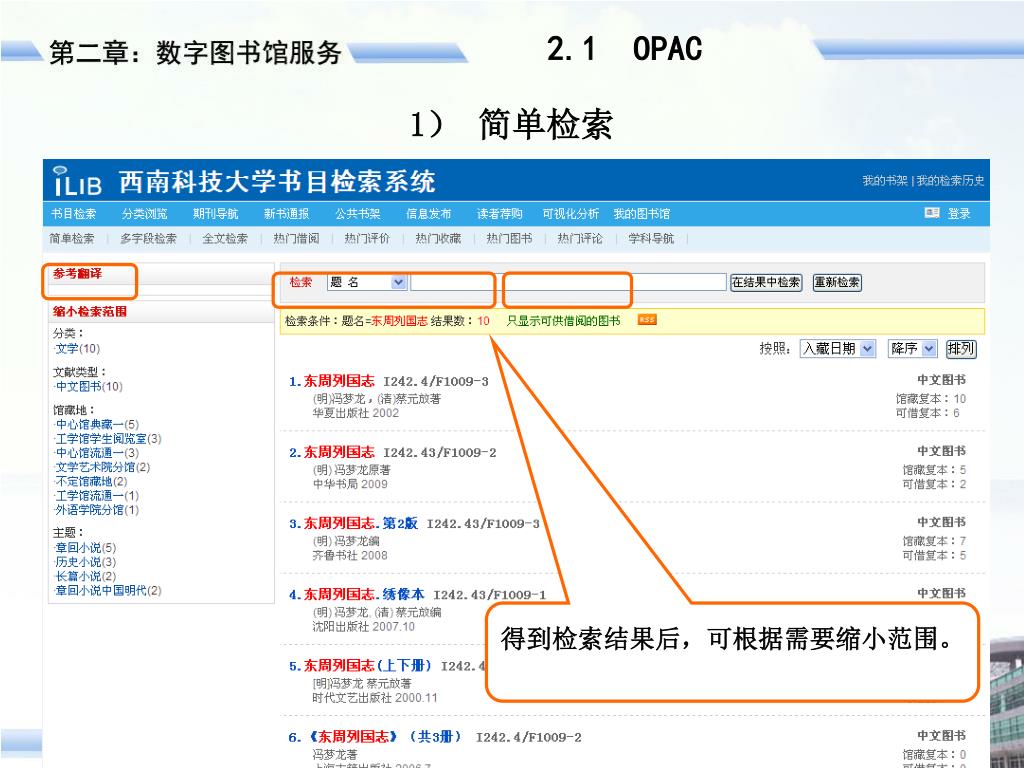
Task: Open the 信息发布 menu
Action: pyautogui.click(x=428, y=214)
